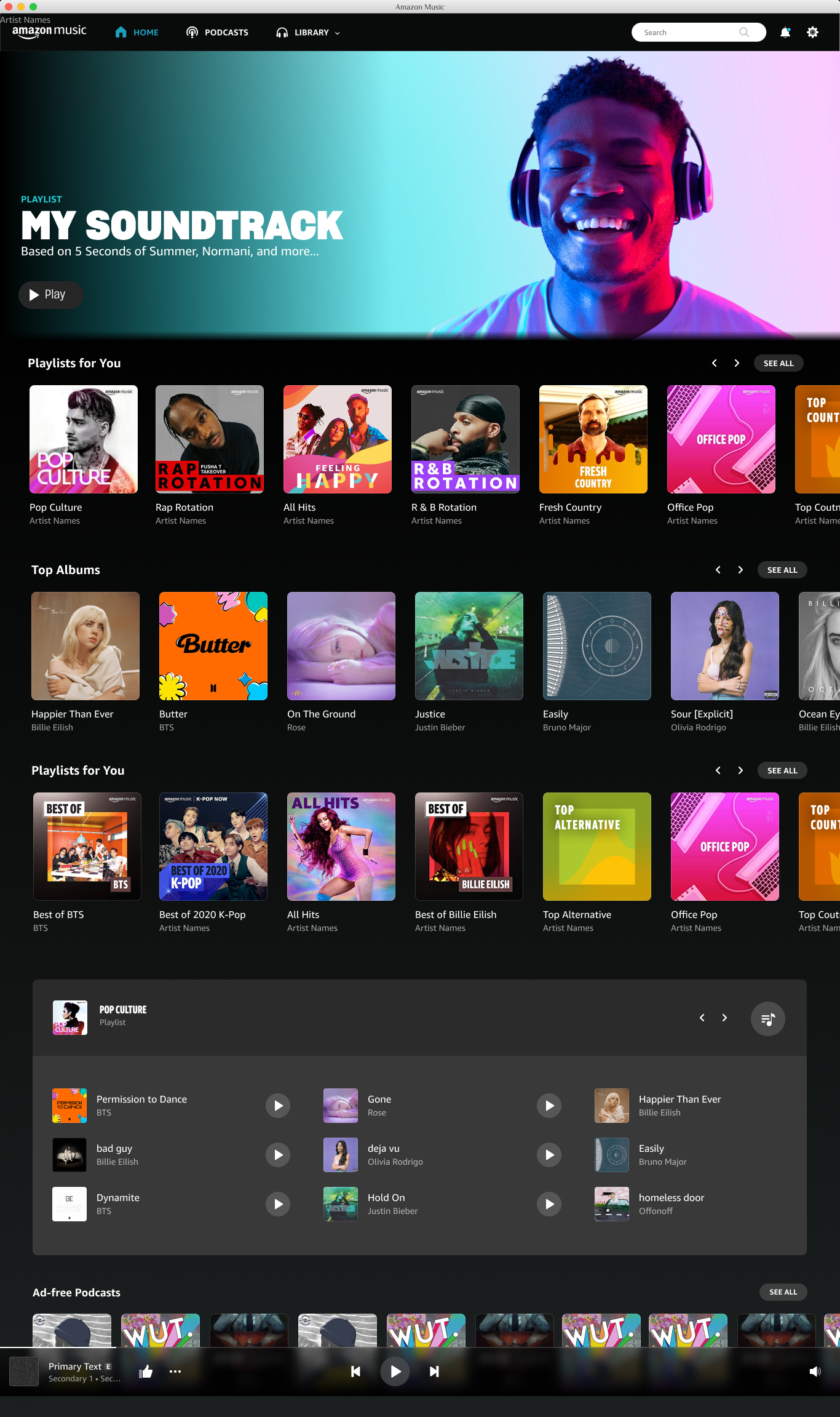Viewport: 840px width, 1417px height.
Task: Previous page of Pop Culture tracks
Action: click(702, 1018)
